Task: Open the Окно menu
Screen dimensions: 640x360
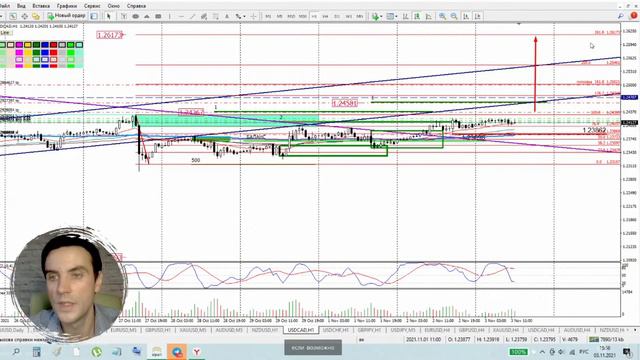Action: [x=113, y=6]
